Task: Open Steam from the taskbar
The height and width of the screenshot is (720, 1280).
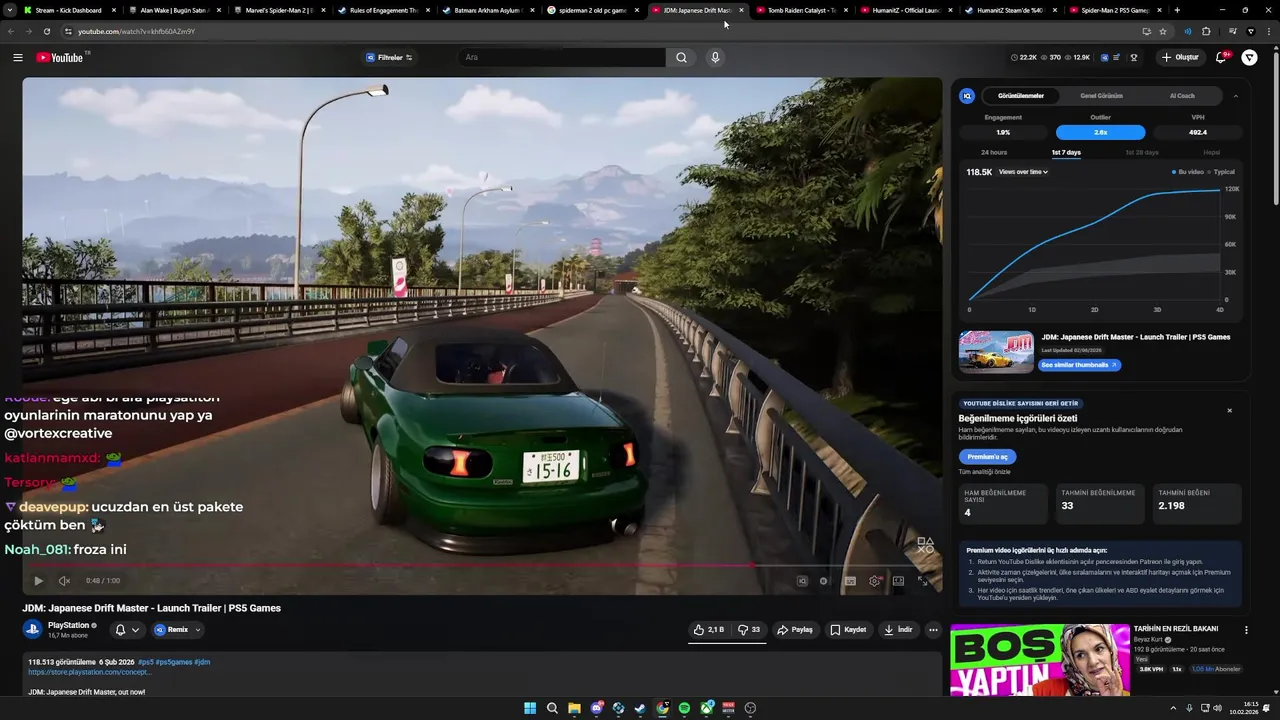Action: tap(640, 708)
